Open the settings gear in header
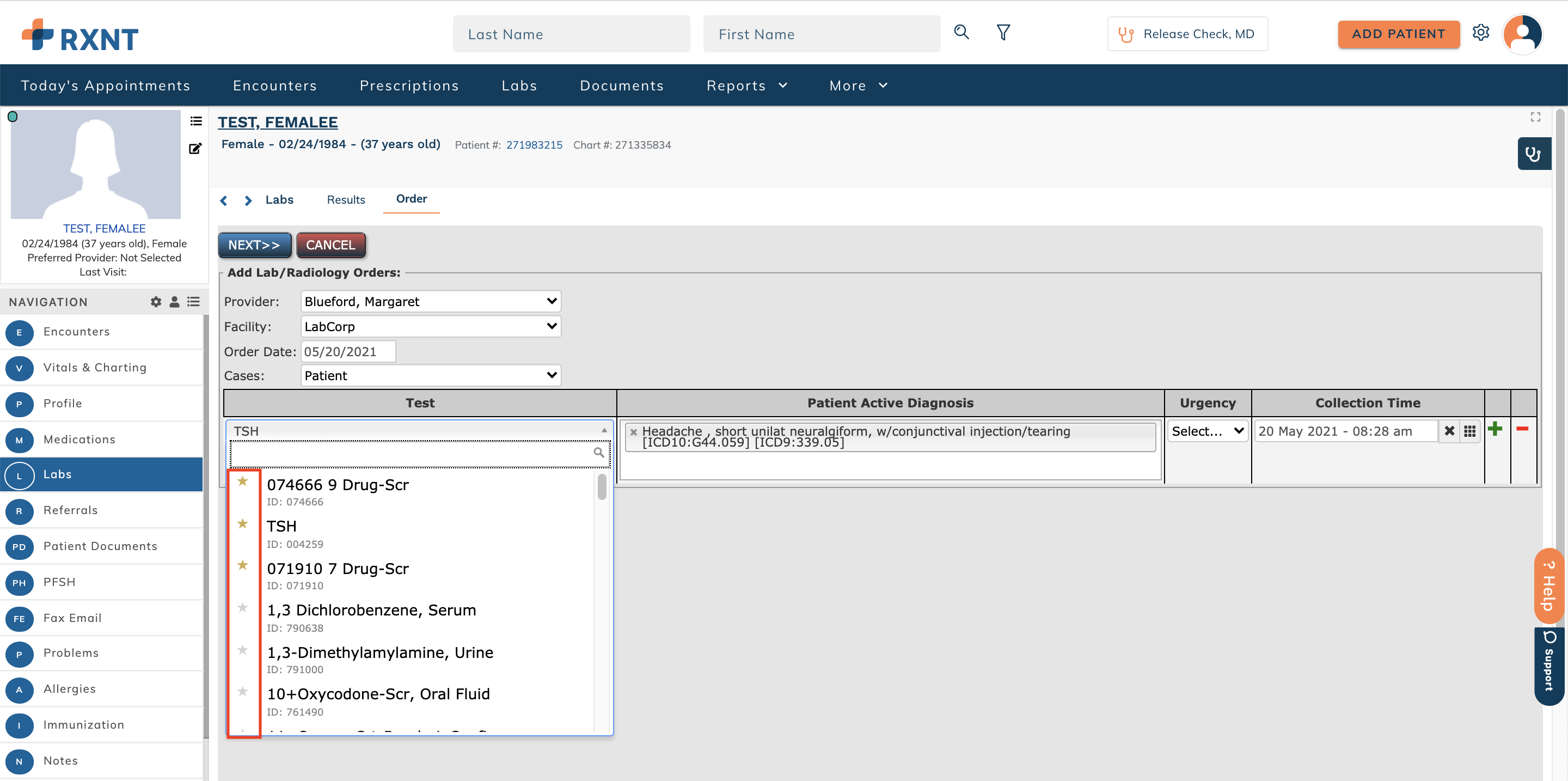Viewport: 1568px width, 781px height. pos(1480,33)
